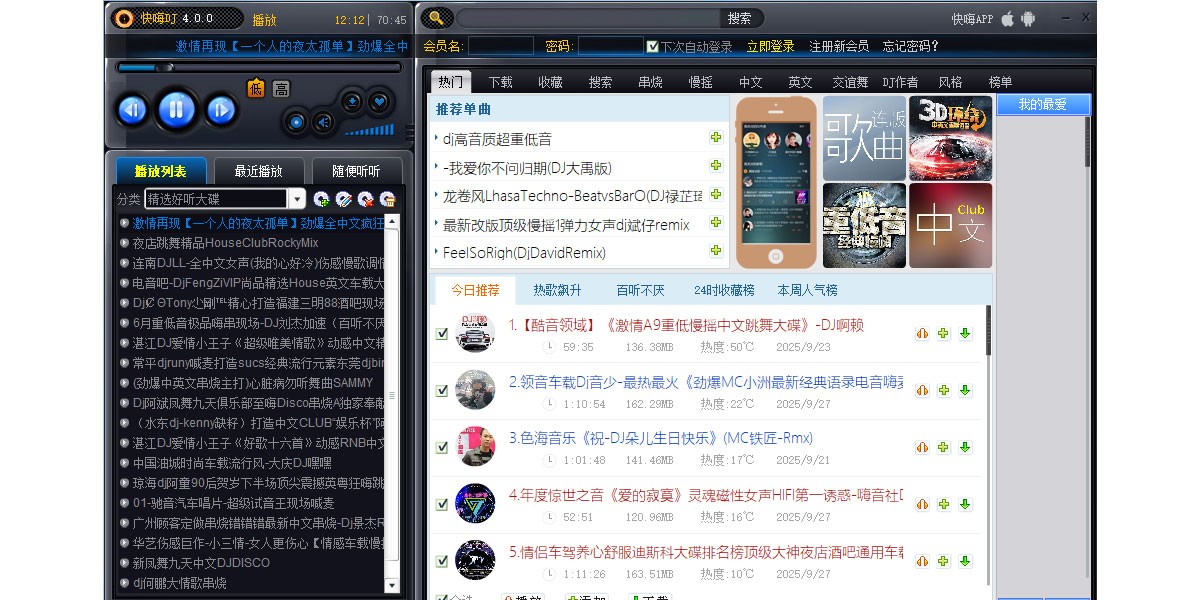1200x600 pixels.
Task: Uncheck the checkbox next to song number 1
Action: (441, 333)
